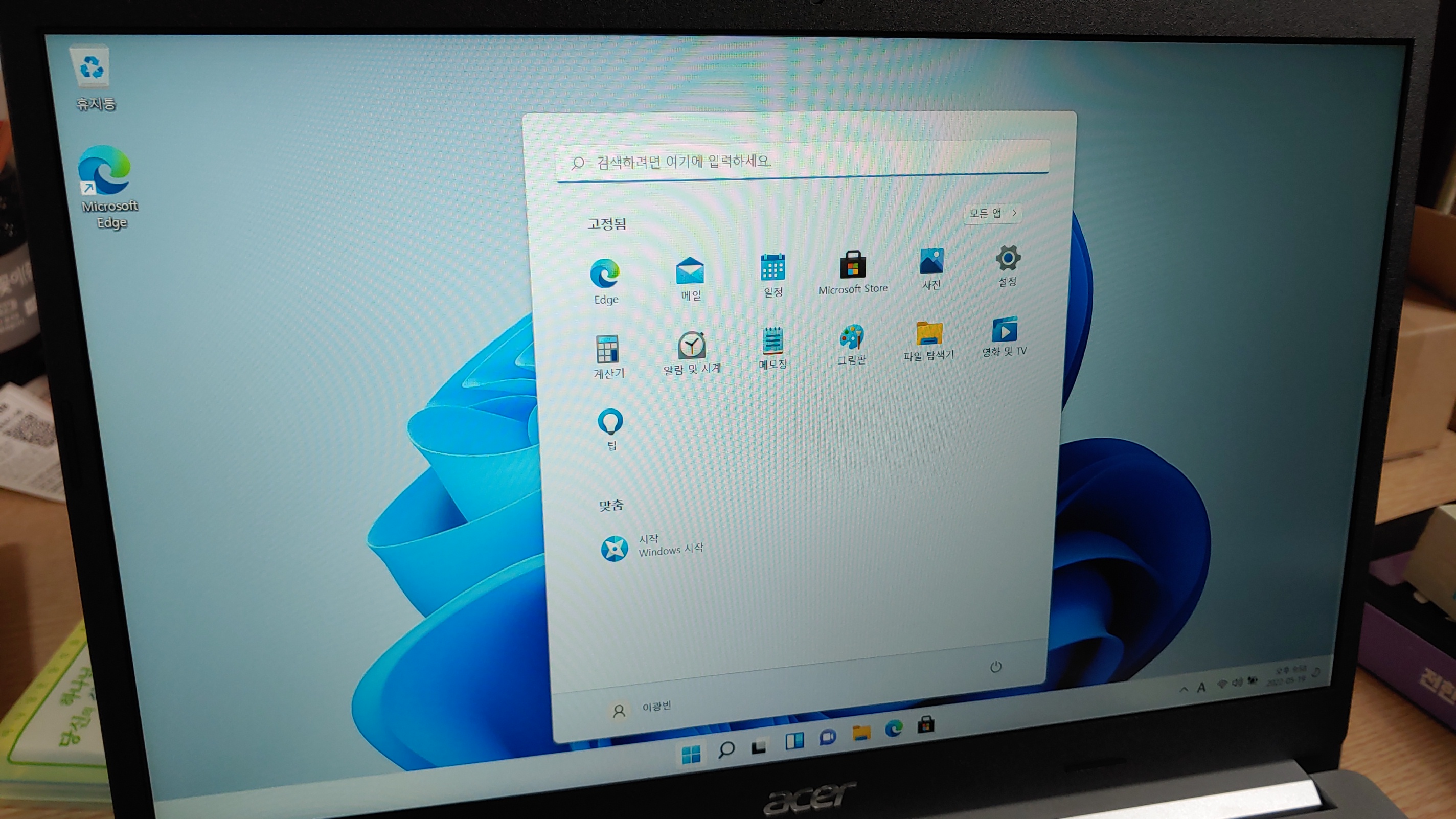This screenshot has width=1456, height=819.
Task: Open Wi-Fi network tray icon
Action: pyautogui.click(x=1222, y=685)
